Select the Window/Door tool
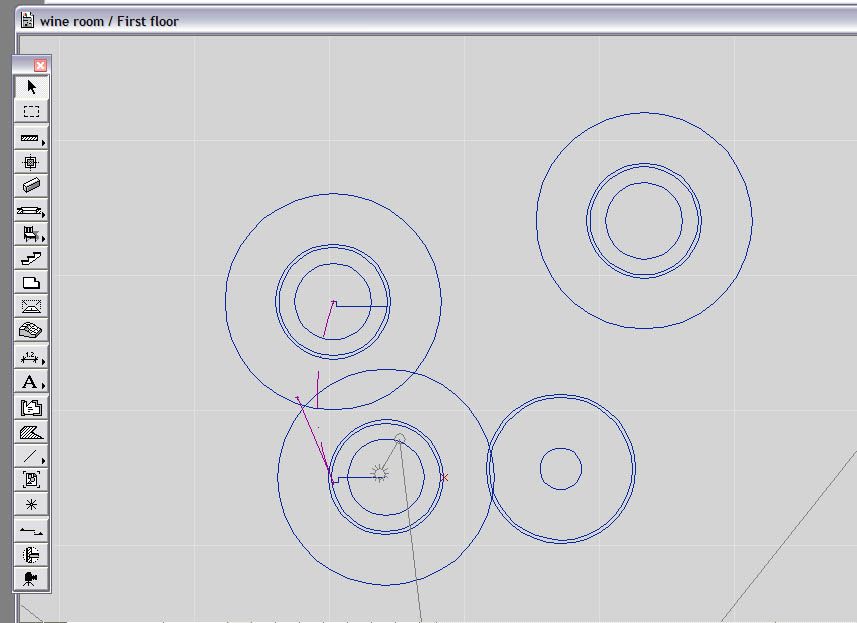This screenshot has height=623, width=857. [x=31, y=210]
